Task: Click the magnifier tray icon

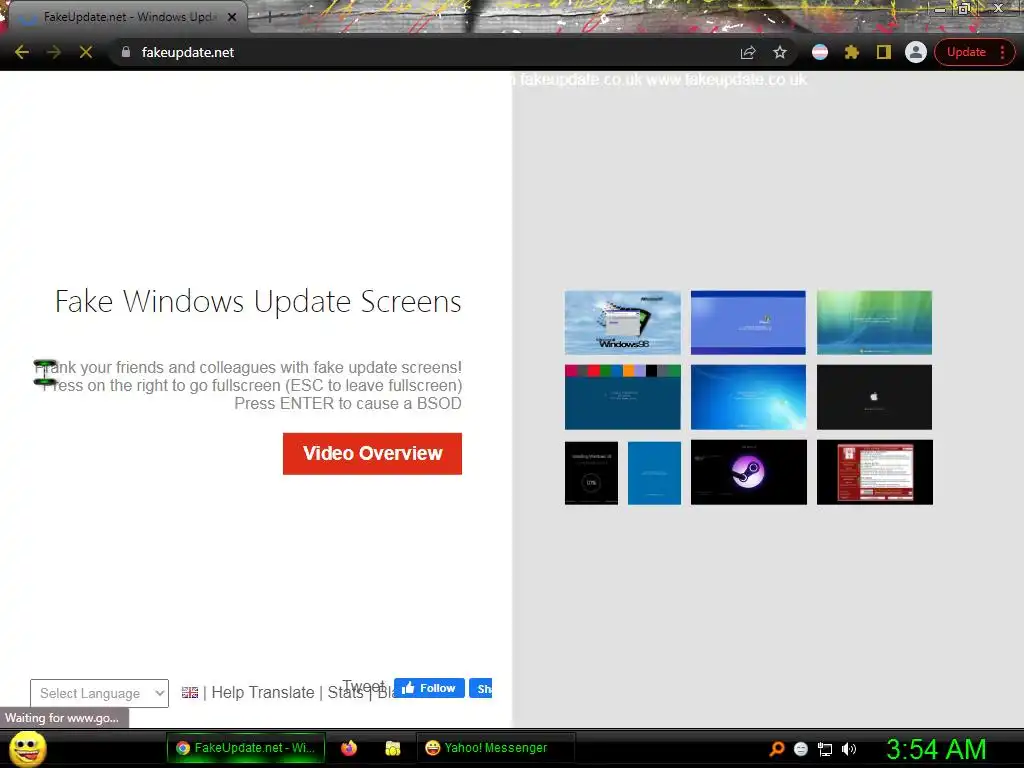Action: pos(776,749)
